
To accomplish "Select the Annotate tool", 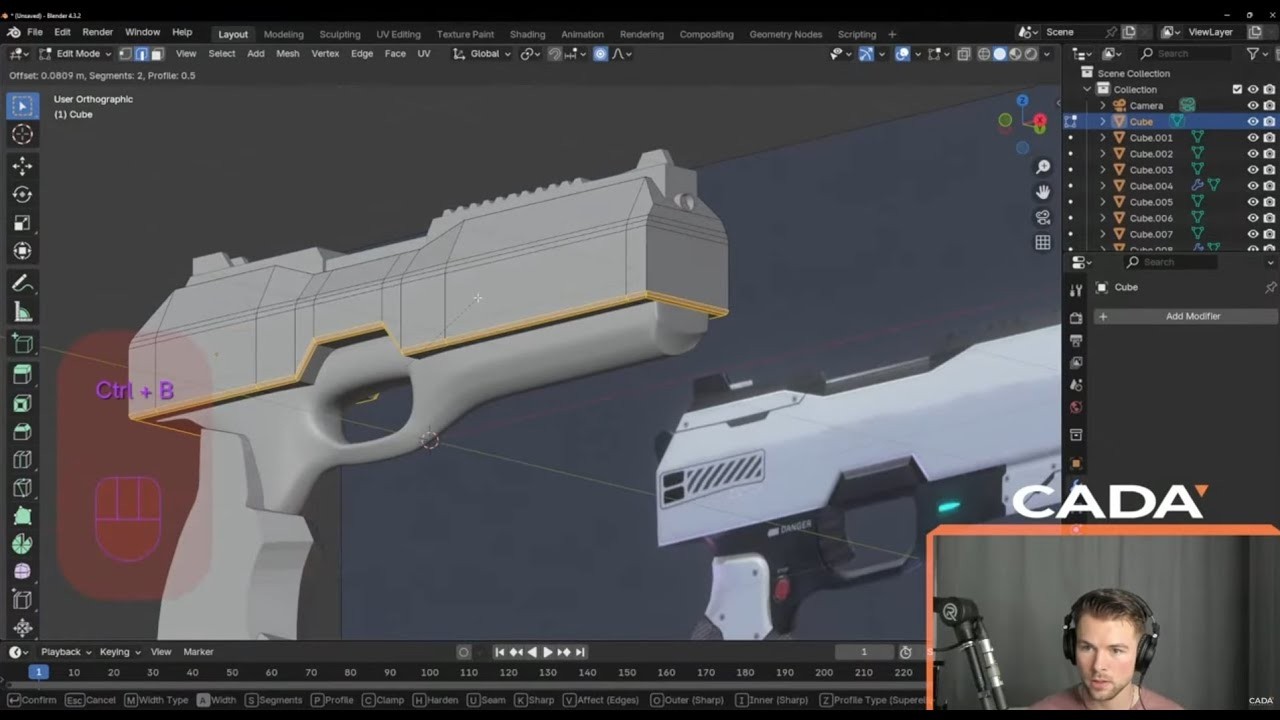I will point(22,284).
